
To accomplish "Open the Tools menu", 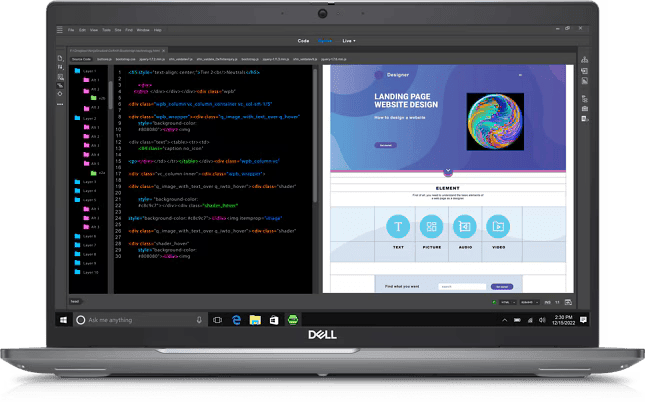I will (x=106, y=30).
